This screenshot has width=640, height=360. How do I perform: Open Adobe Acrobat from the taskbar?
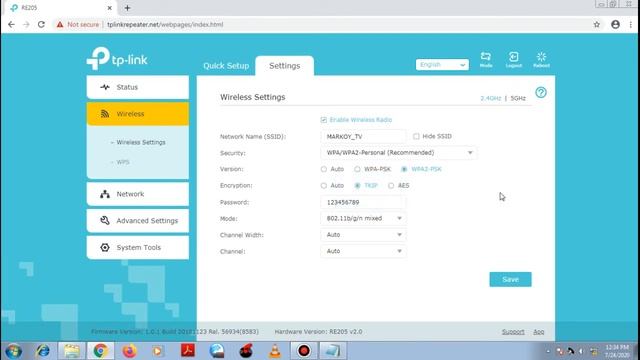(x=188, y=351)
